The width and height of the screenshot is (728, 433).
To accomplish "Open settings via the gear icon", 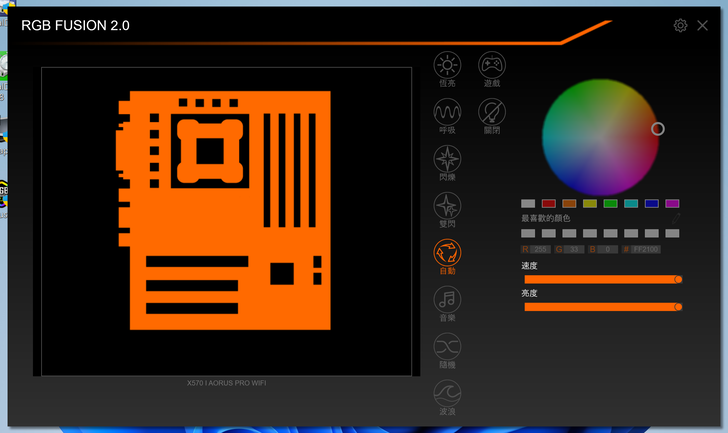I will [680, 25].
